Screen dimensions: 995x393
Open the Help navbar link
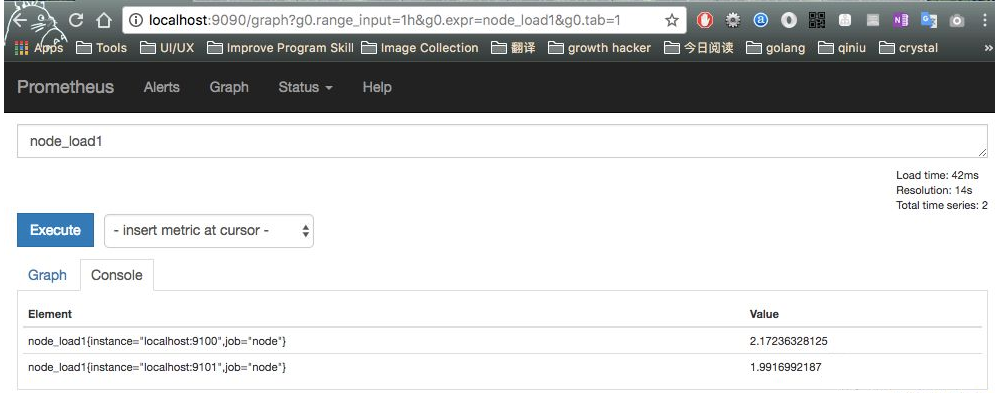tap(377, 87)
